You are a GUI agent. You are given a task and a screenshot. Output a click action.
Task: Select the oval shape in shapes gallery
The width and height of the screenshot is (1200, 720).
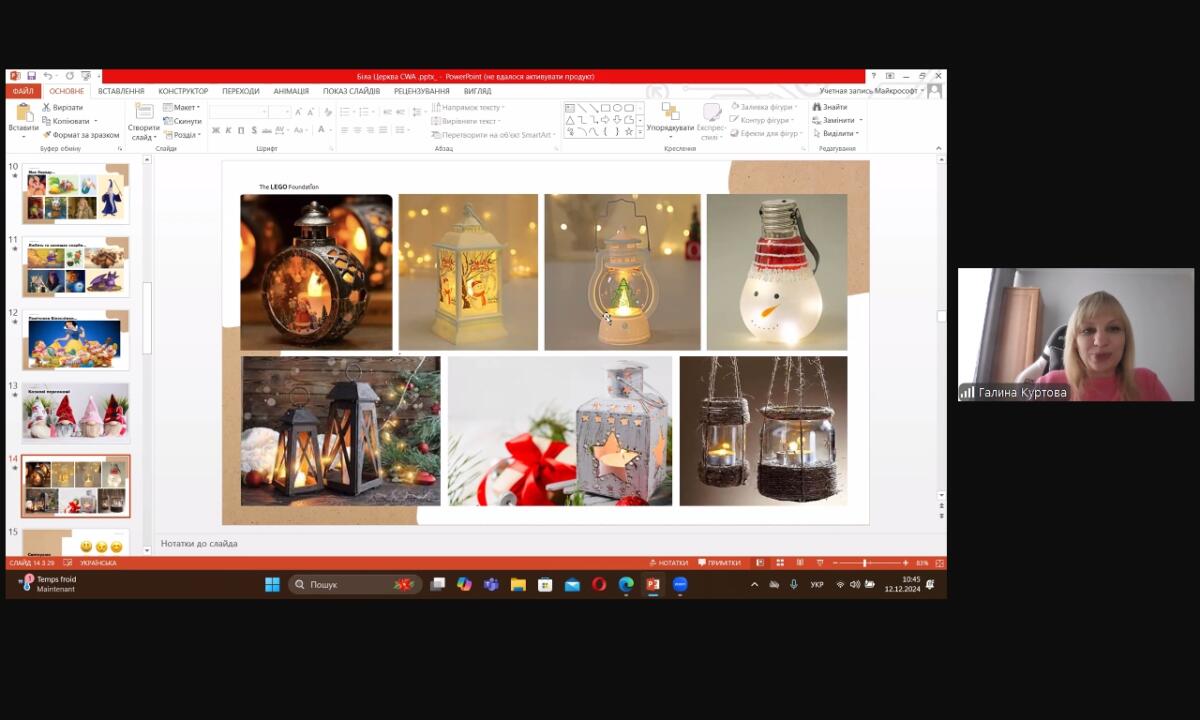617,108
